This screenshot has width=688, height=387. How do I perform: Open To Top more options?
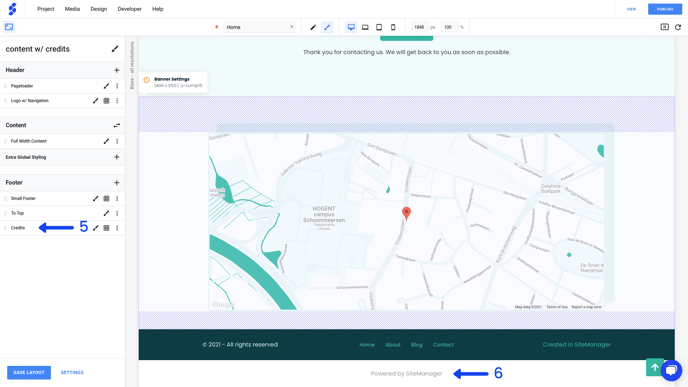[x=117, y=213]
